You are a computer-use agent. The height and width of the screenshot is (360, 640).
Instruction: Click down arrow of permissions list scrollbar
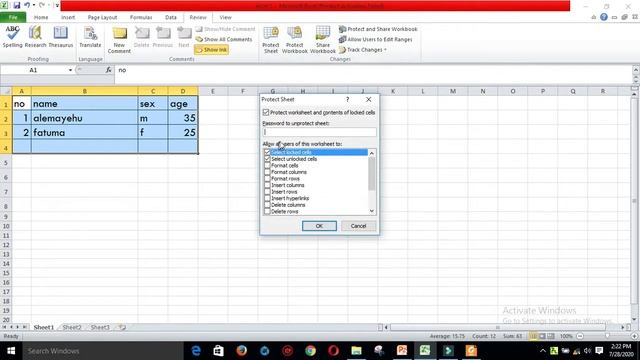371,211
